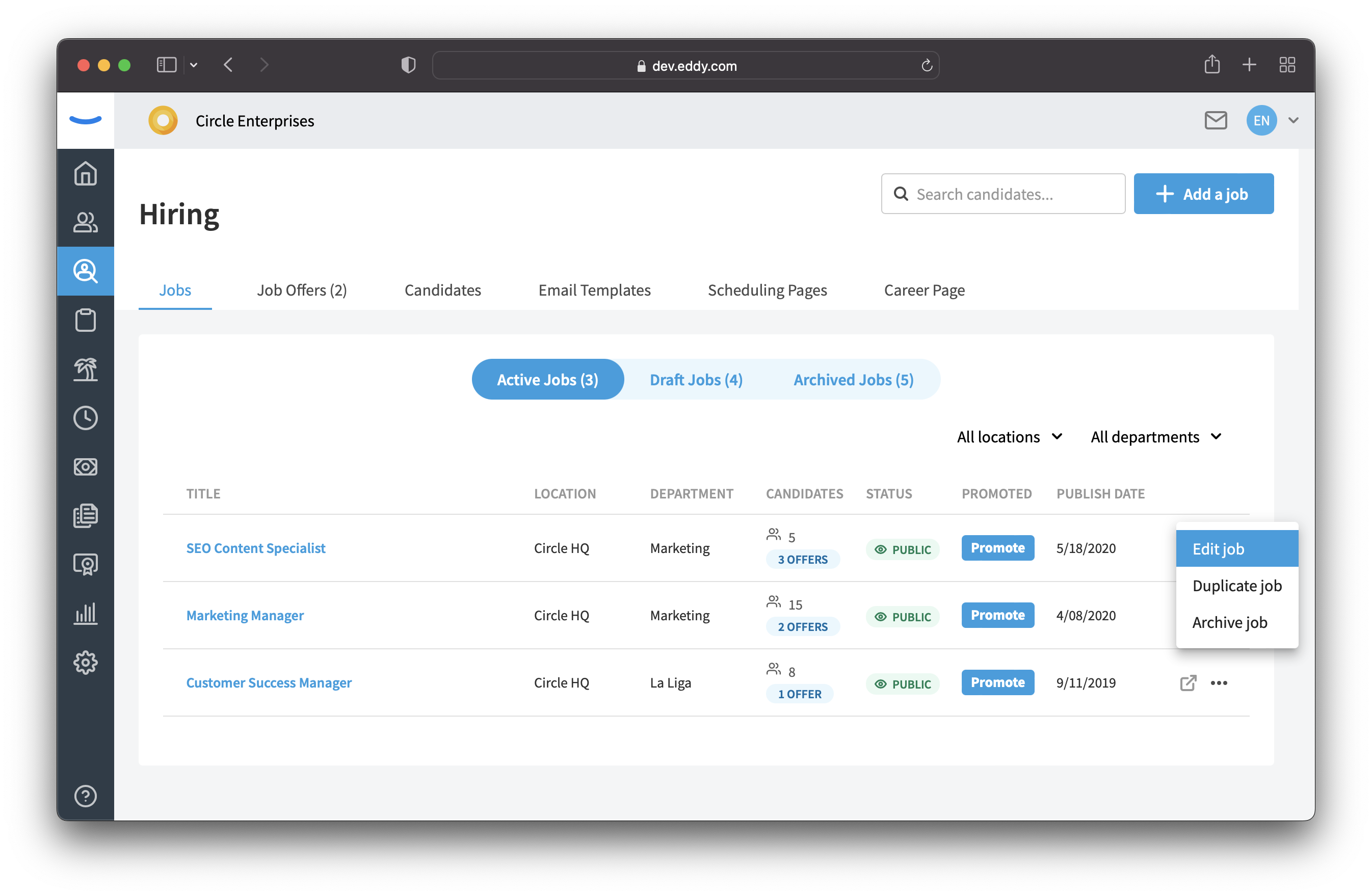Click the People/HR icon in sidebar
This screenshot has width=1372, height=896.
[x=86, y=221]
